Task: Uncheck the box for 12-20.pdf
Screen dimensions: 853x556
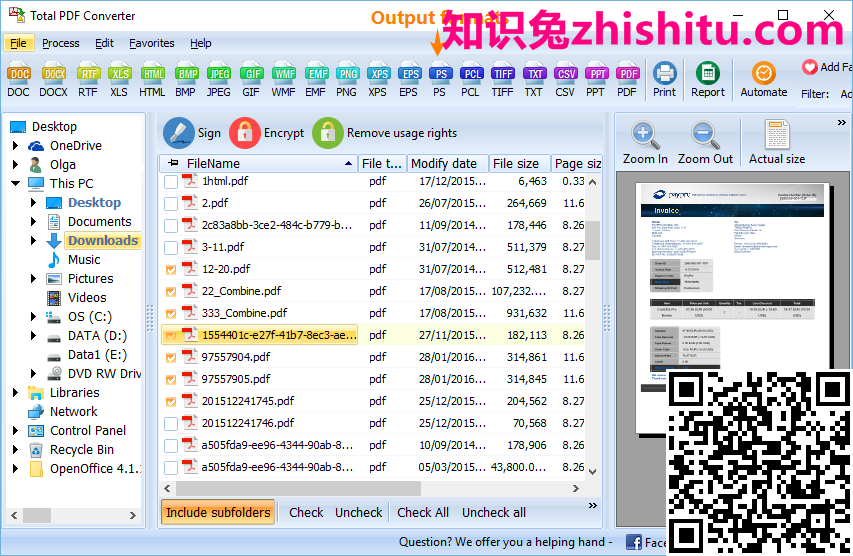Action: pyautogui.click(x=171, y=269)
